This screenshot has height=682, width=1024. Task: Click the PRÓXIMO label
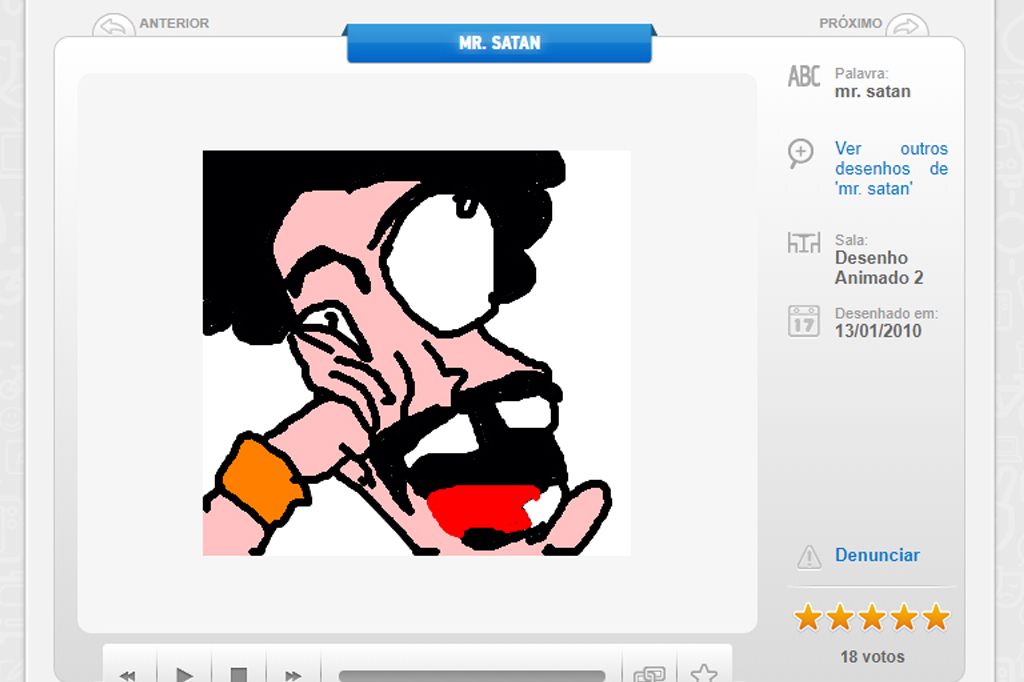point(850,24)
